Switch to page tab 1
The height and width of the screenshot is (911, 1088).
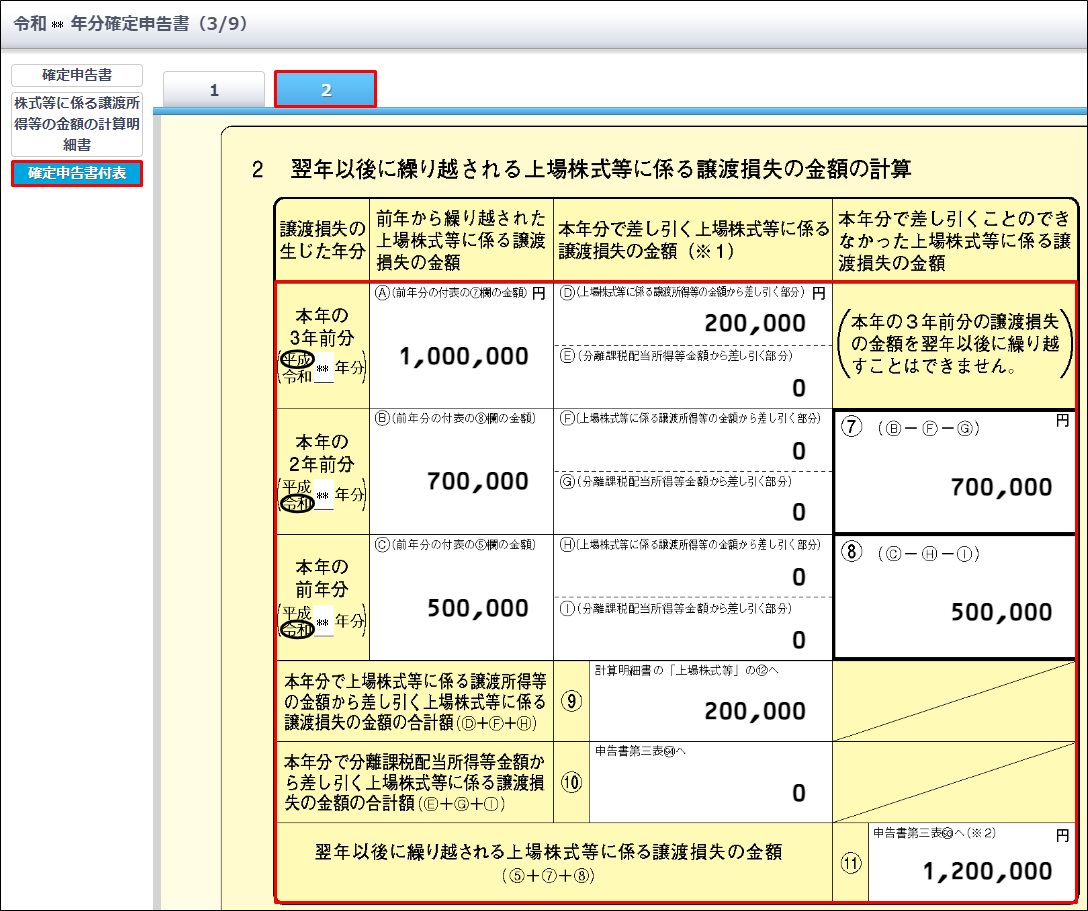pos(214,90)
